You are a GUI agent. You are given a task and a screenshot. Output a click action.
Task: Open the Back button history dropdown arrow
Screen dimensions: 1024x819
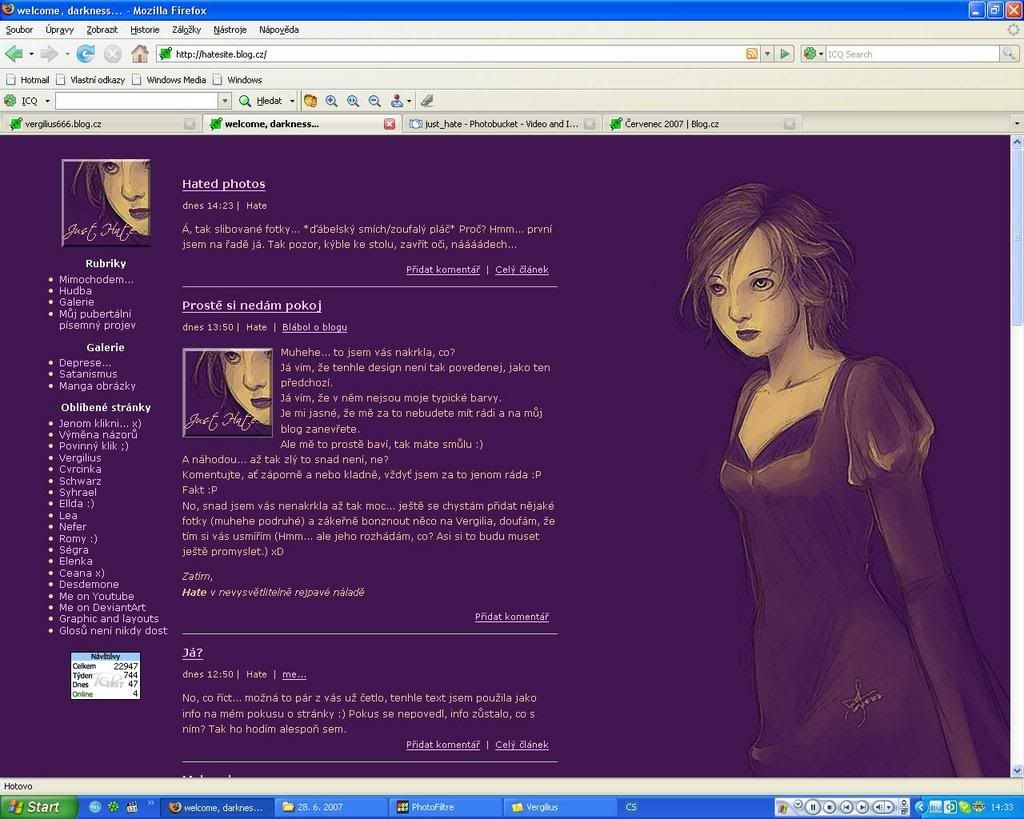coord(32,53)
